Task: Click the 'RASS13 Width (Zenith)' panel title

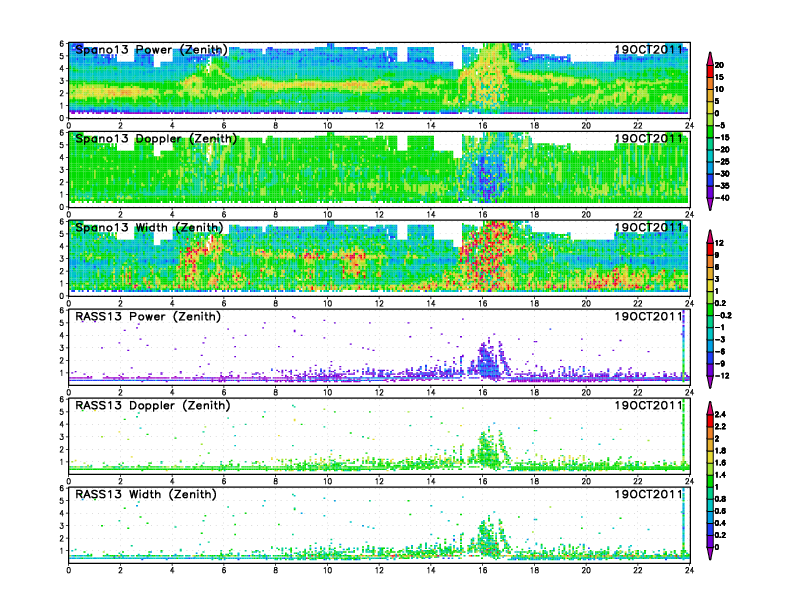Action: click(x=146, y=494)
